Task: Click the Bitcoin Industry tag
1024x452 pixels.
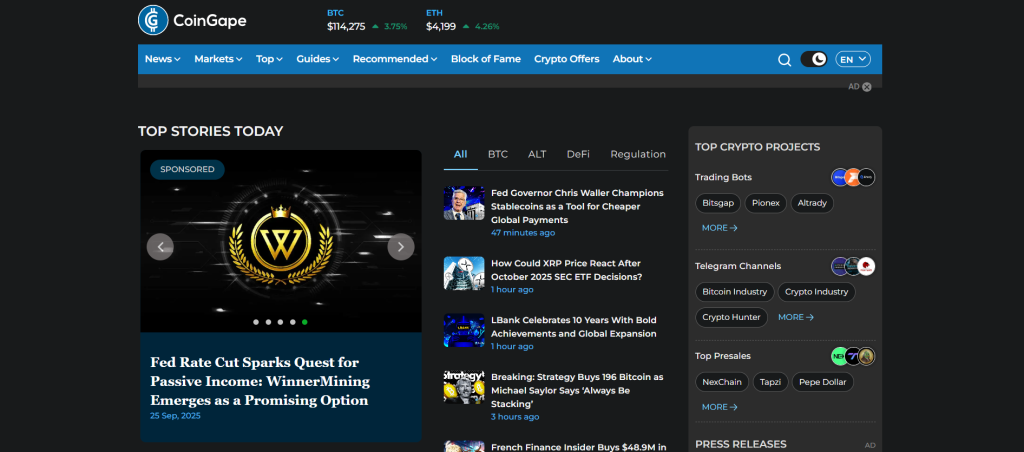Action: (735, 292)
